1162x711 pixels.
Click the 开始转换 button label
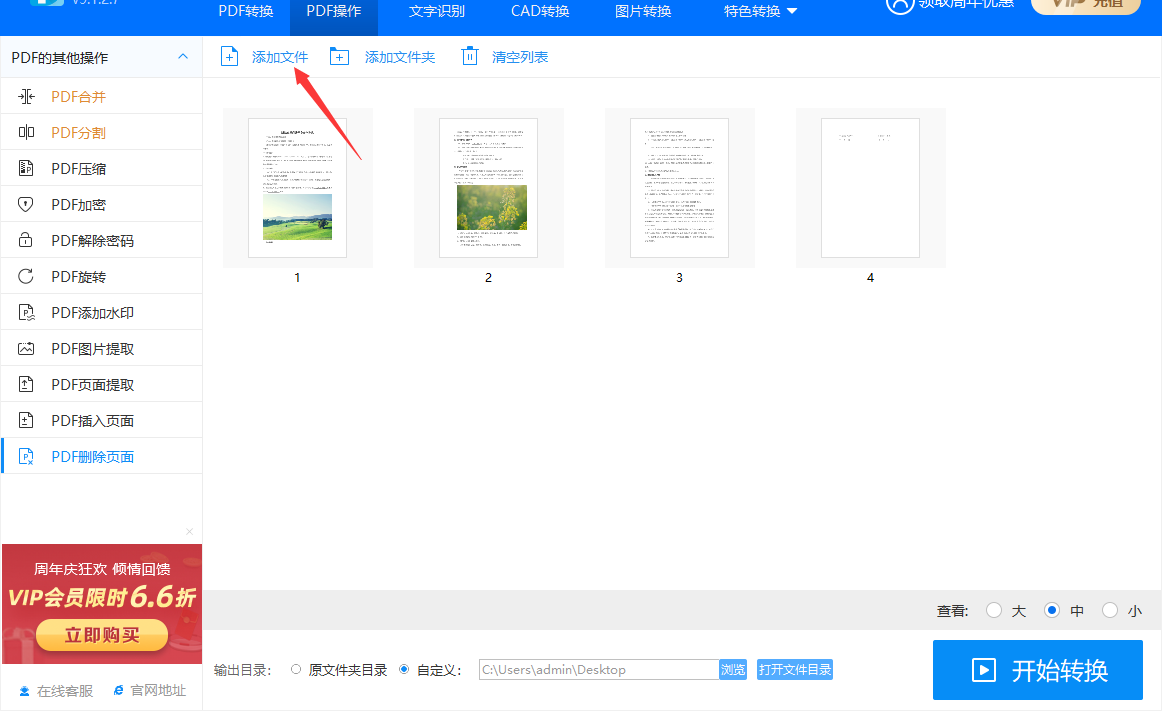1060,670
